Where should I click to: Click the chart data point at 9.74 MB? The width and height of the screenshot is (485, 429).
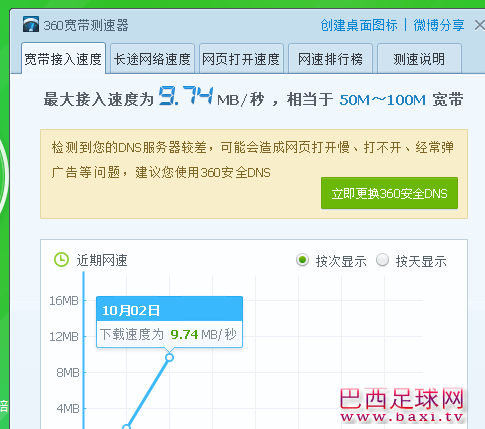tap(170, 357)
